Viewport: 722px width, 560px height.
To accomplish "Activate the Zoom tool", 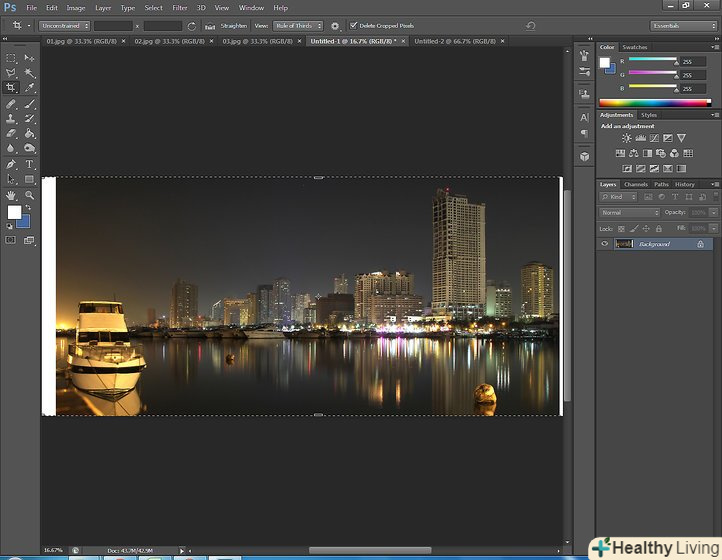I will (29, 194).
